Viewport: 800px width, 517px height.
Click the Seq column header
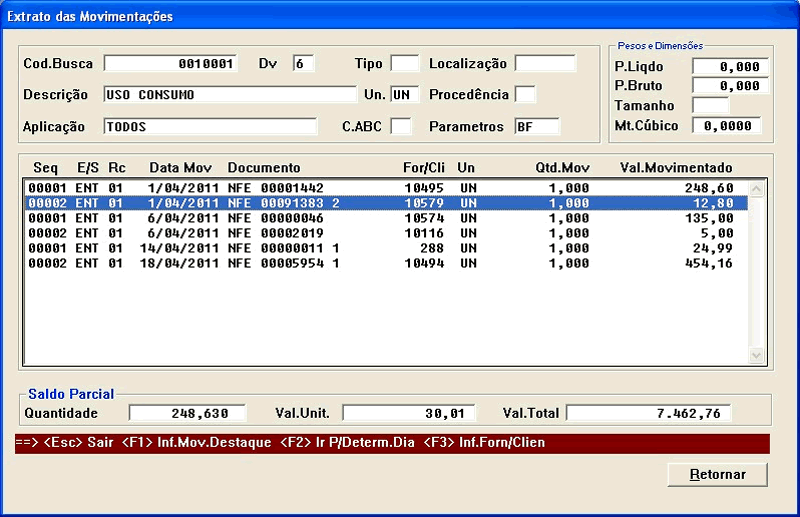pyautogui.click(x=45, y=168)
